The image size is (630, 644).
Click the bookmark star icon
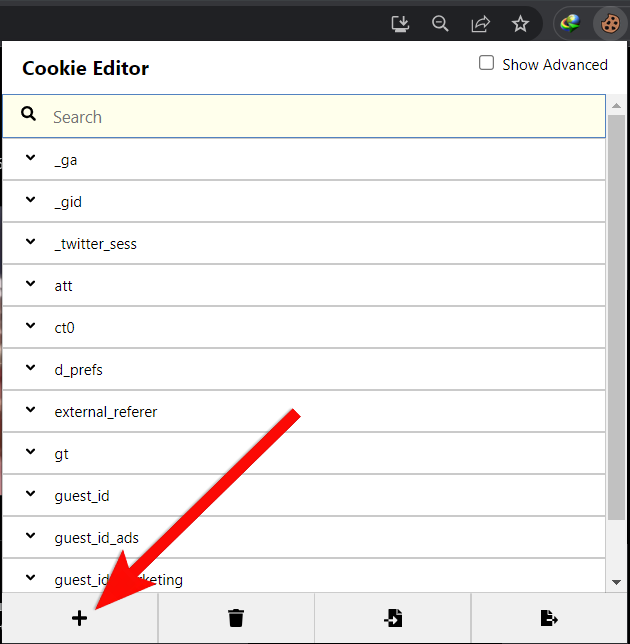[520, 23]
